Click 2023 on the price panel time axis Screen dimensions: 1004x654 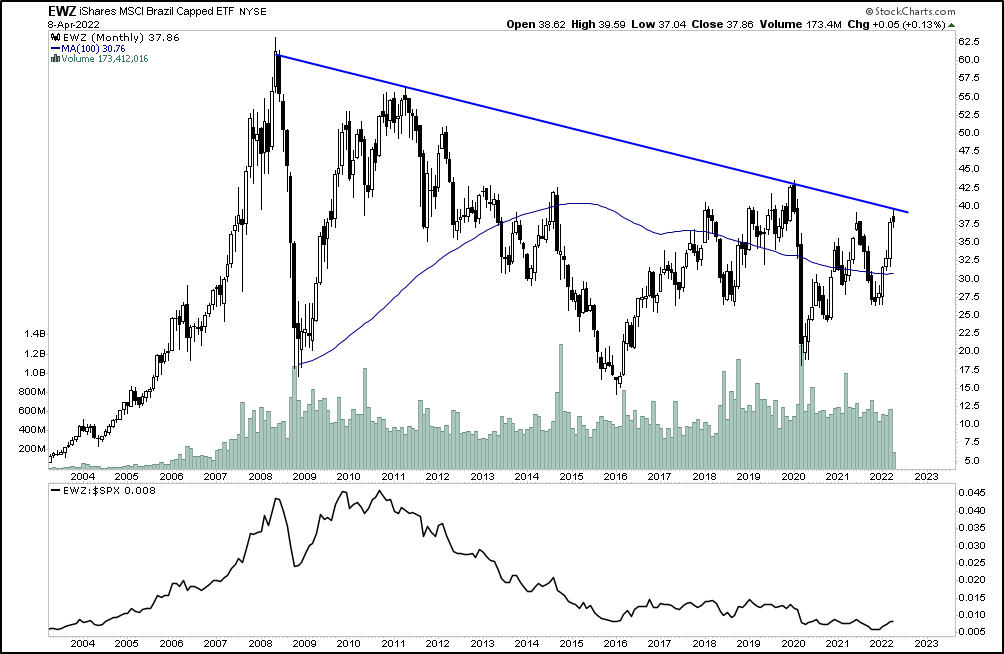927,477
